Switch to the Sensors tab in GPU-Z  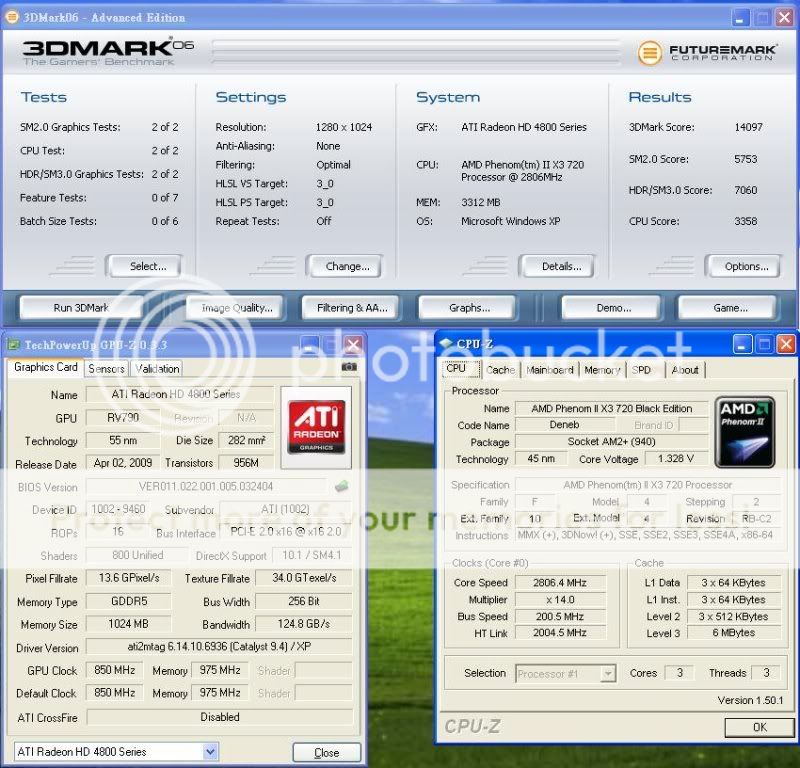coord(106,369)
